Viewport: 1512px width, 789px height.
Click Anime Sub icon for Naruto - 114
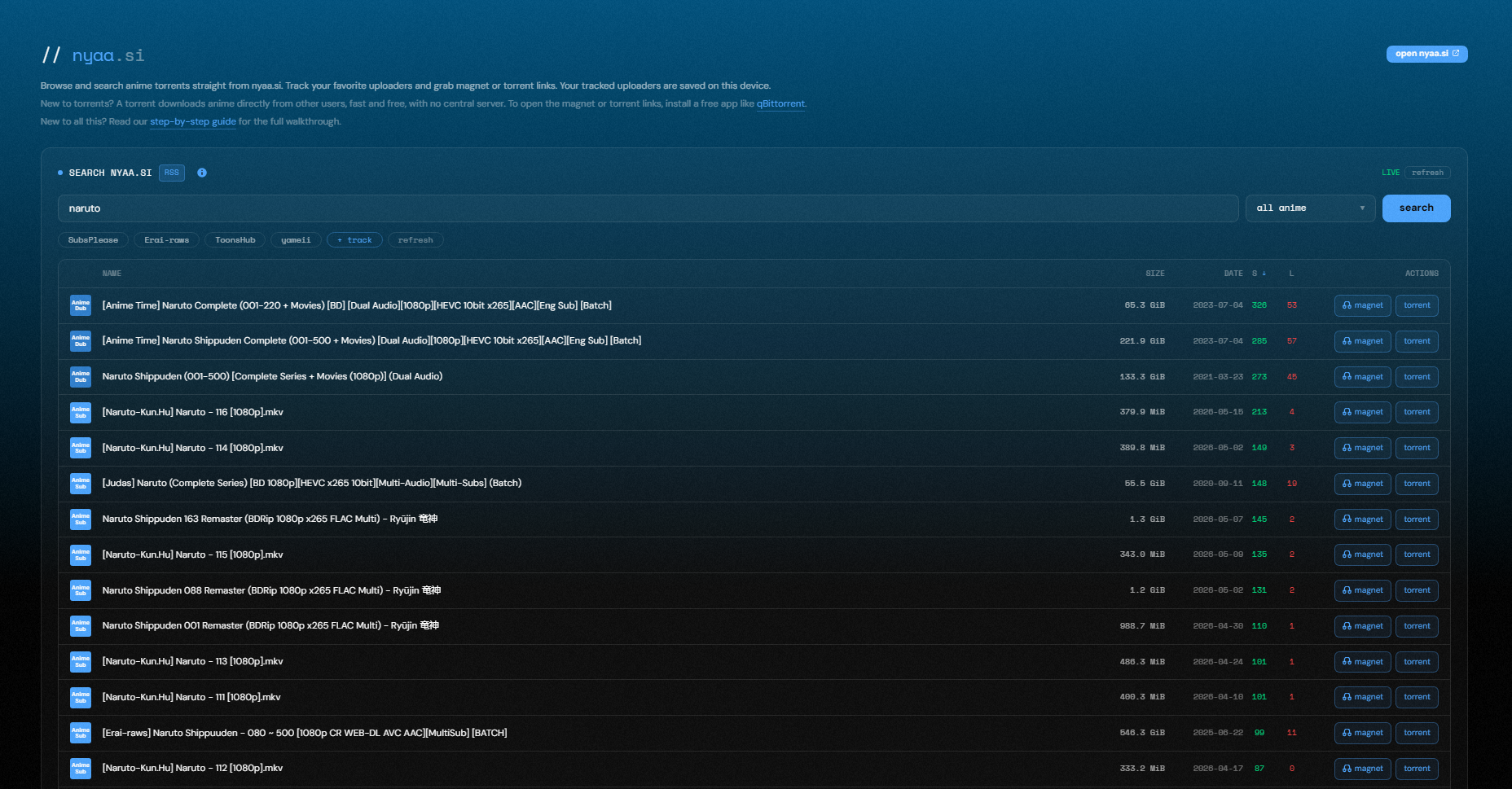click(81, 448)
